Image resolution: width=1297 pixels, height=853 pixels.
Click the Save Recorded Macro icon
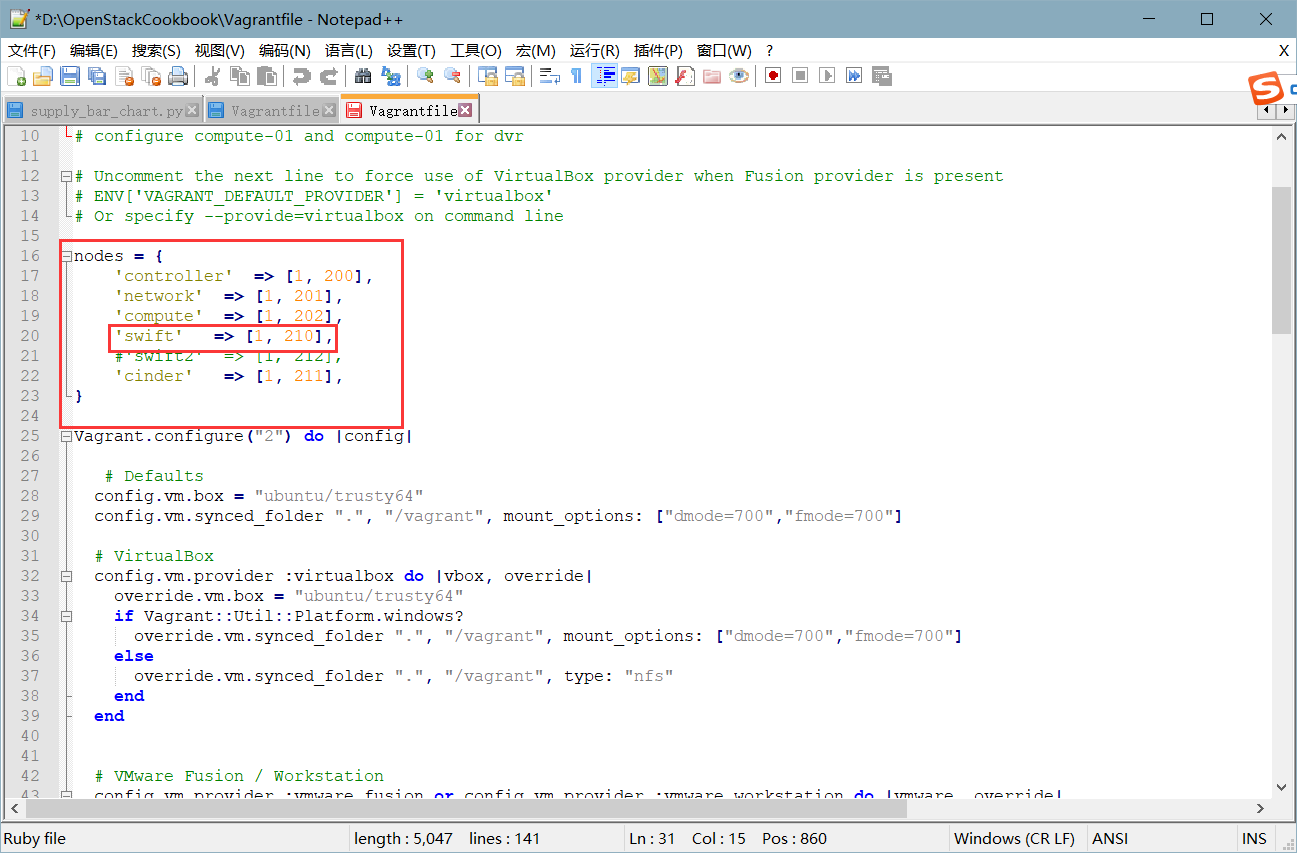point(881,76)
